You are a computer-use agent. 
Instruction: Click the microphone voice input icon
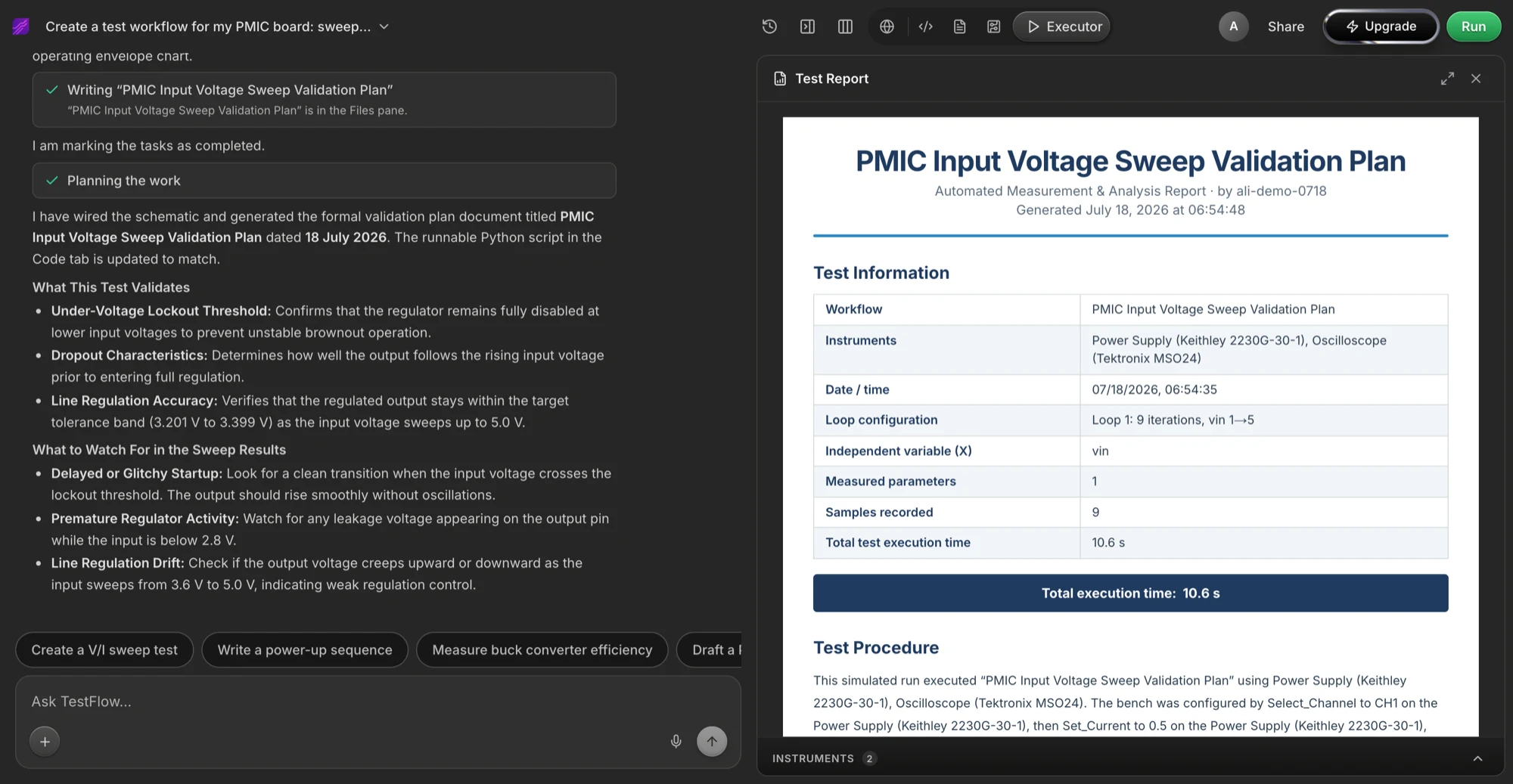click(x=676, y=742)
